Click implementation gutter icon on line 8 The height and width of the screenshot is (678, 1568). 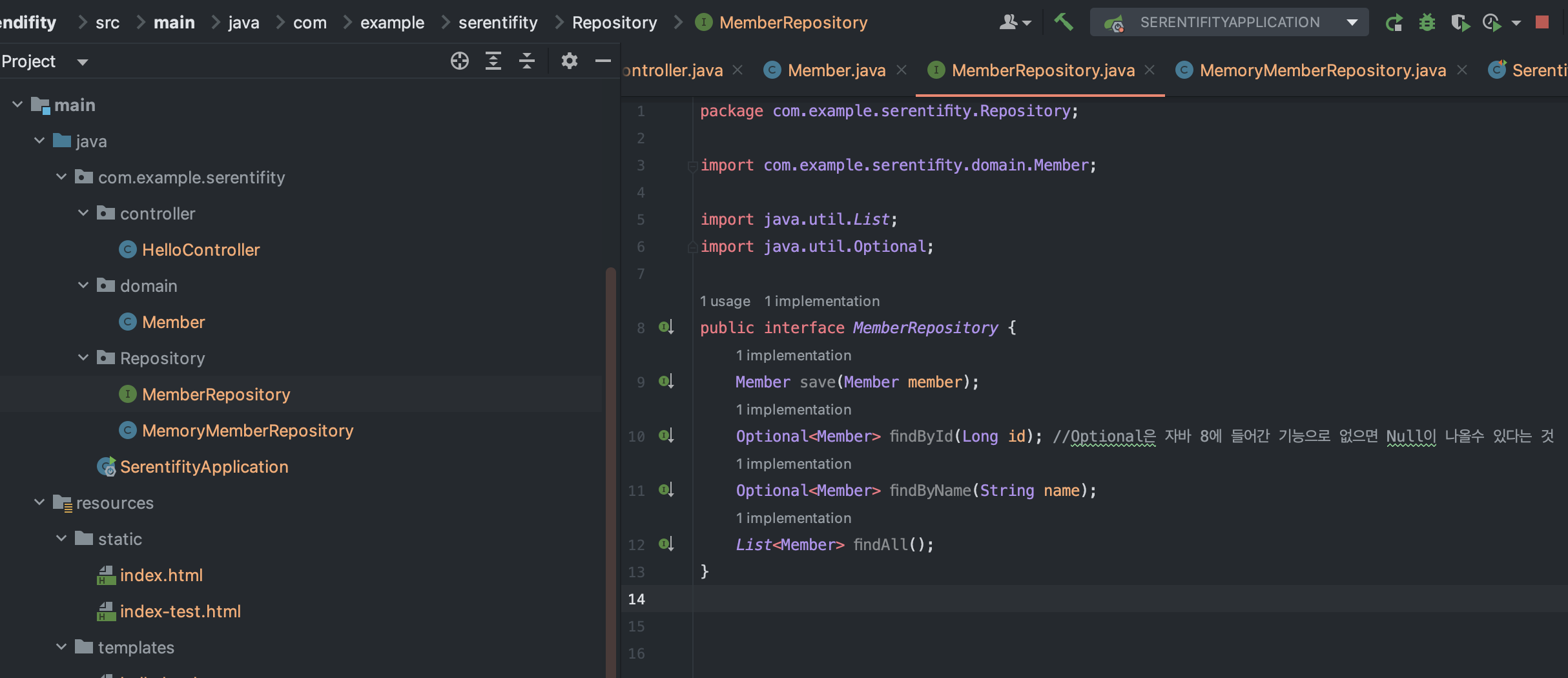[x=666, y=327]
